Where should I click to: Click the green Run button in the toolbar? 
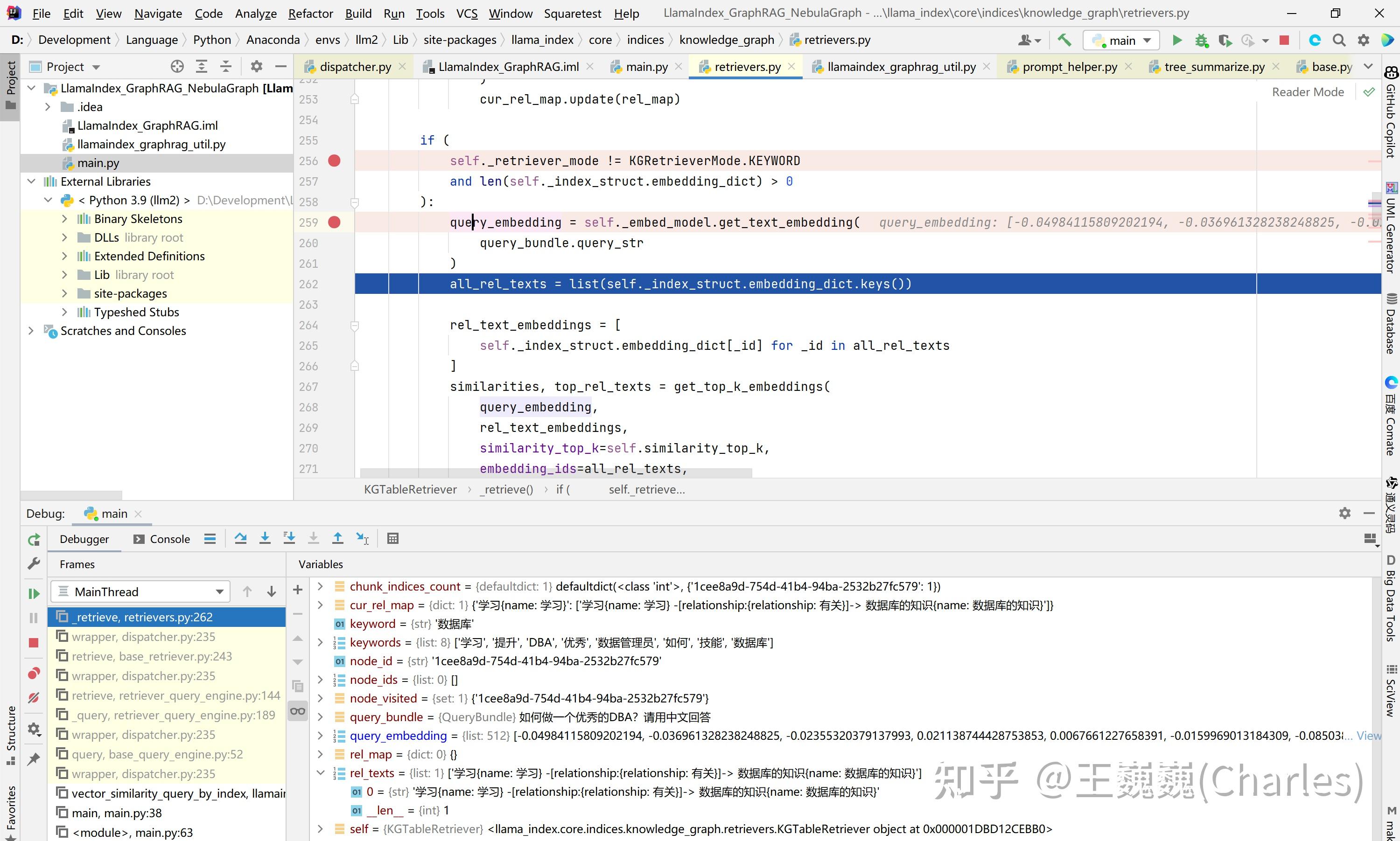(1177, 40)
